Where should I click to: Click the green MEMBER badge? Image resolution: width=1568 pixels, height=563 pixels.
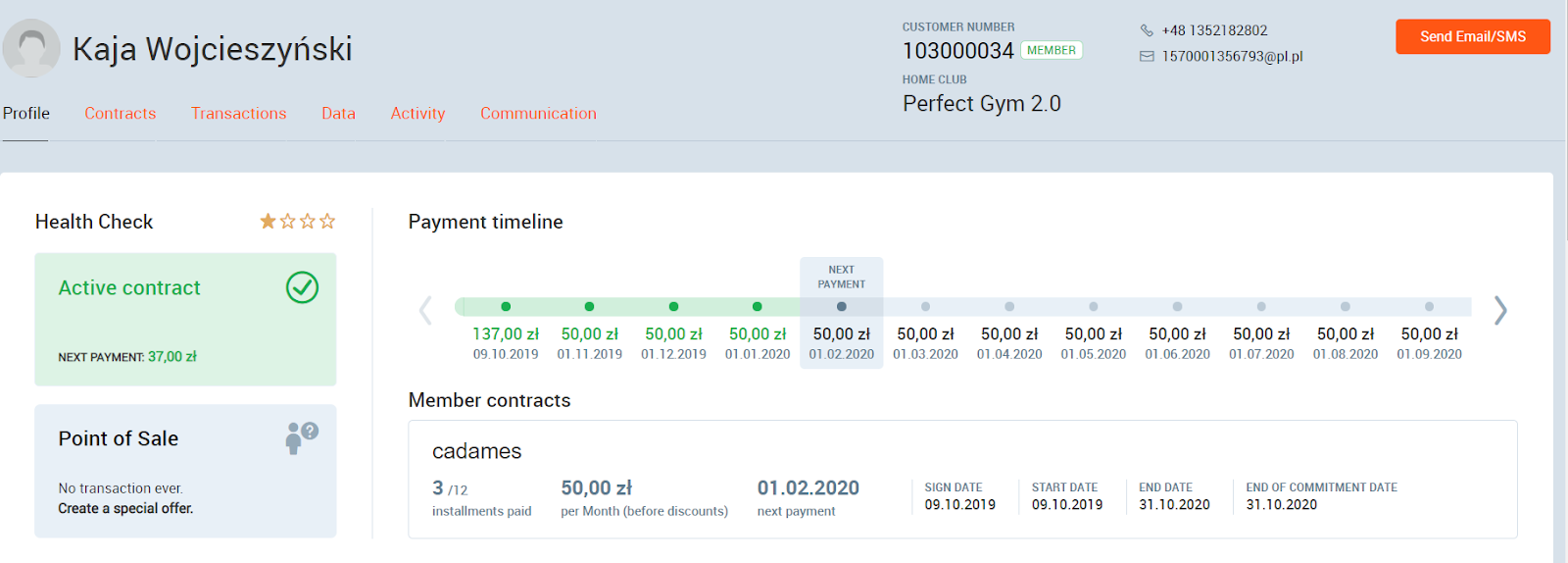pos(1051,50)
